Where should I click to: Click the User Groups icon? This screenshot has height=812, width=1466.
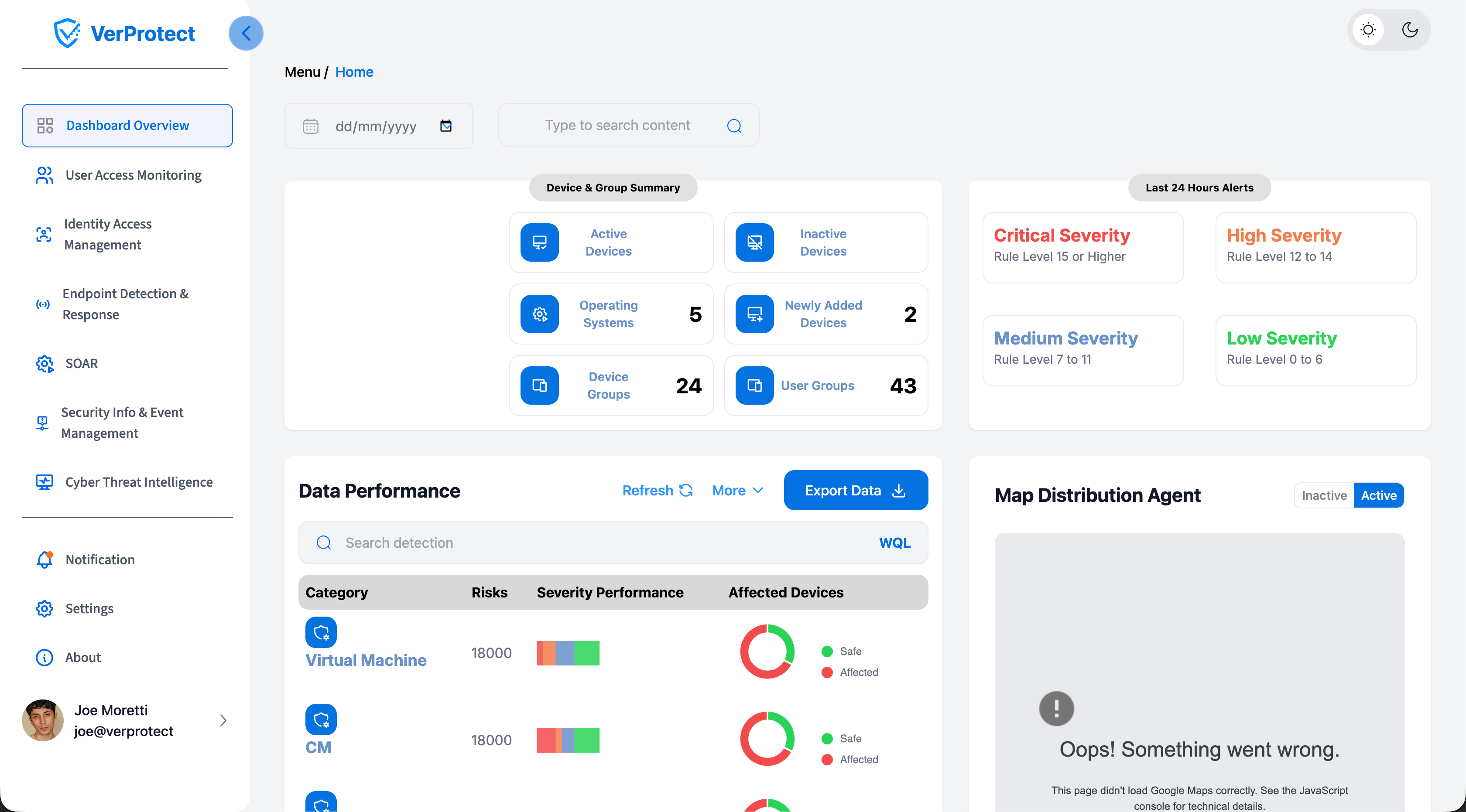pyautogui.click(x=755, y=386)
